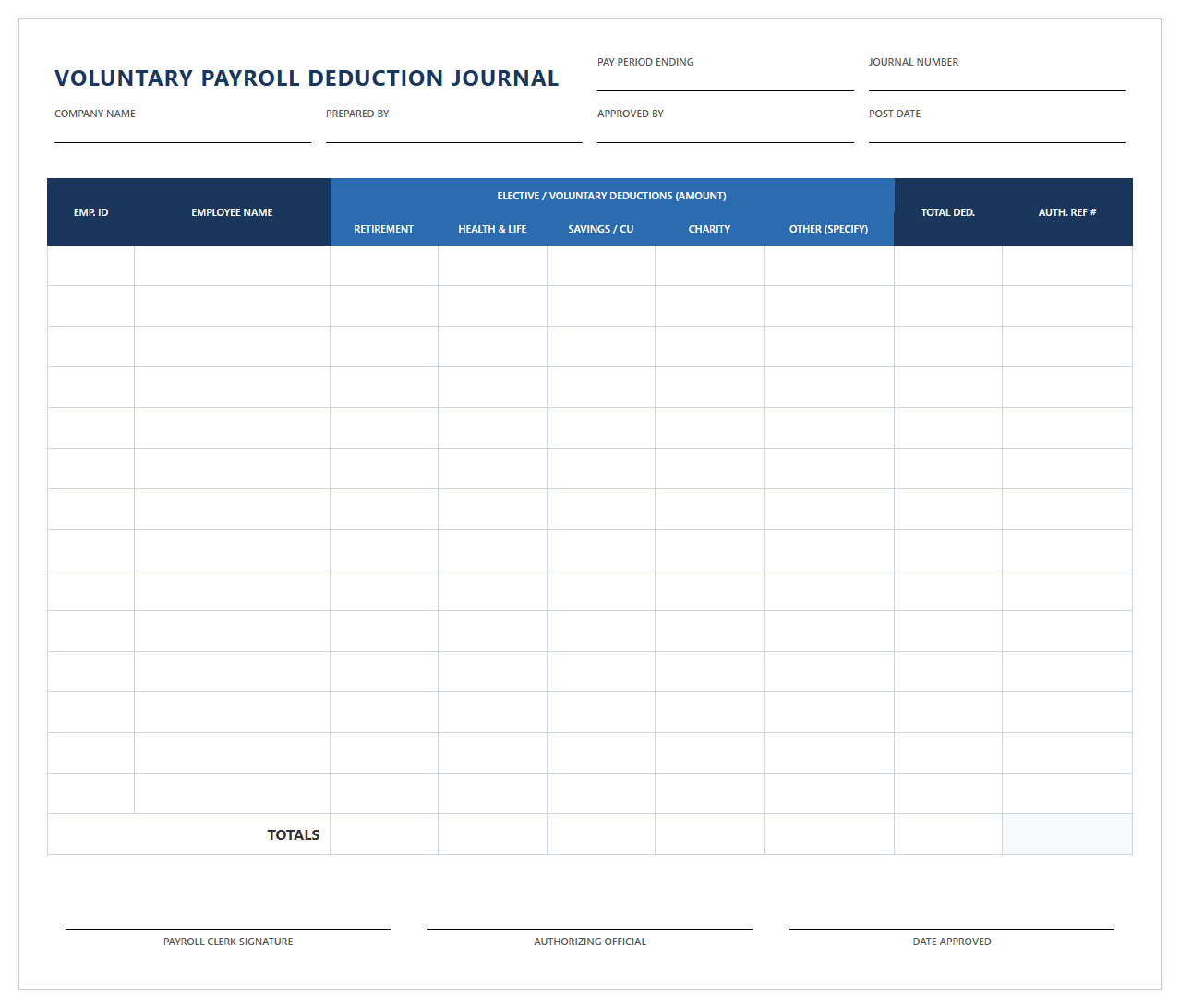This screenshot has width=1180, height=1008.
Task: Click the Approved By input line
Action: (725, 133)
